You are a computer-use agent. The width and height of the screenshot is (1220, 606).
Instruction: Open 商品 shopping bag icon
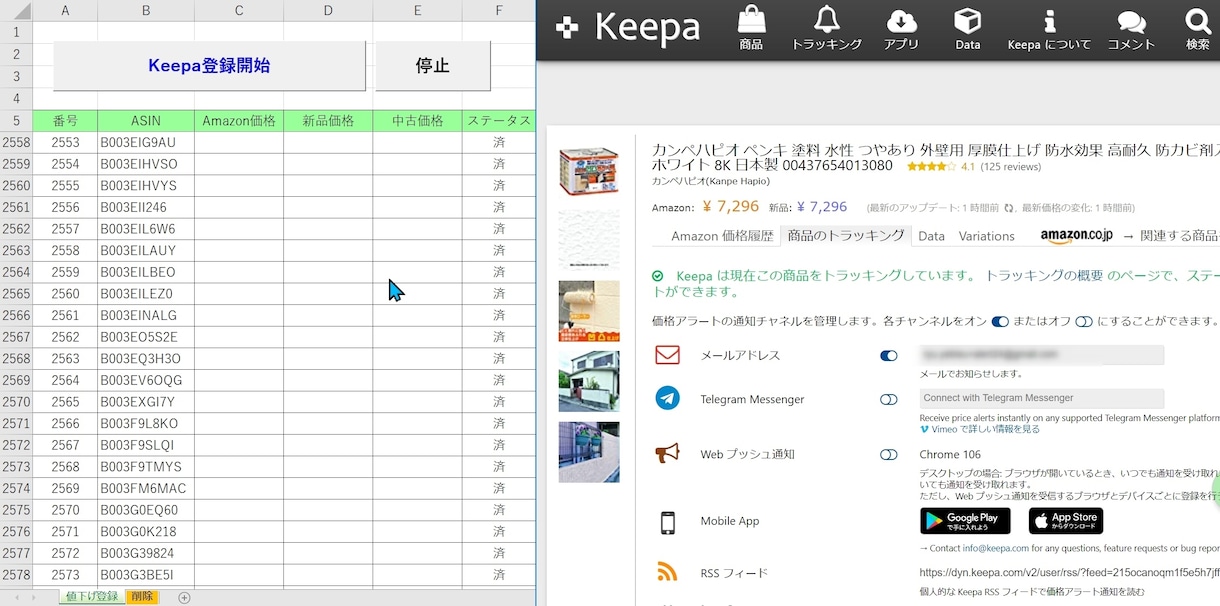point(751,20)
